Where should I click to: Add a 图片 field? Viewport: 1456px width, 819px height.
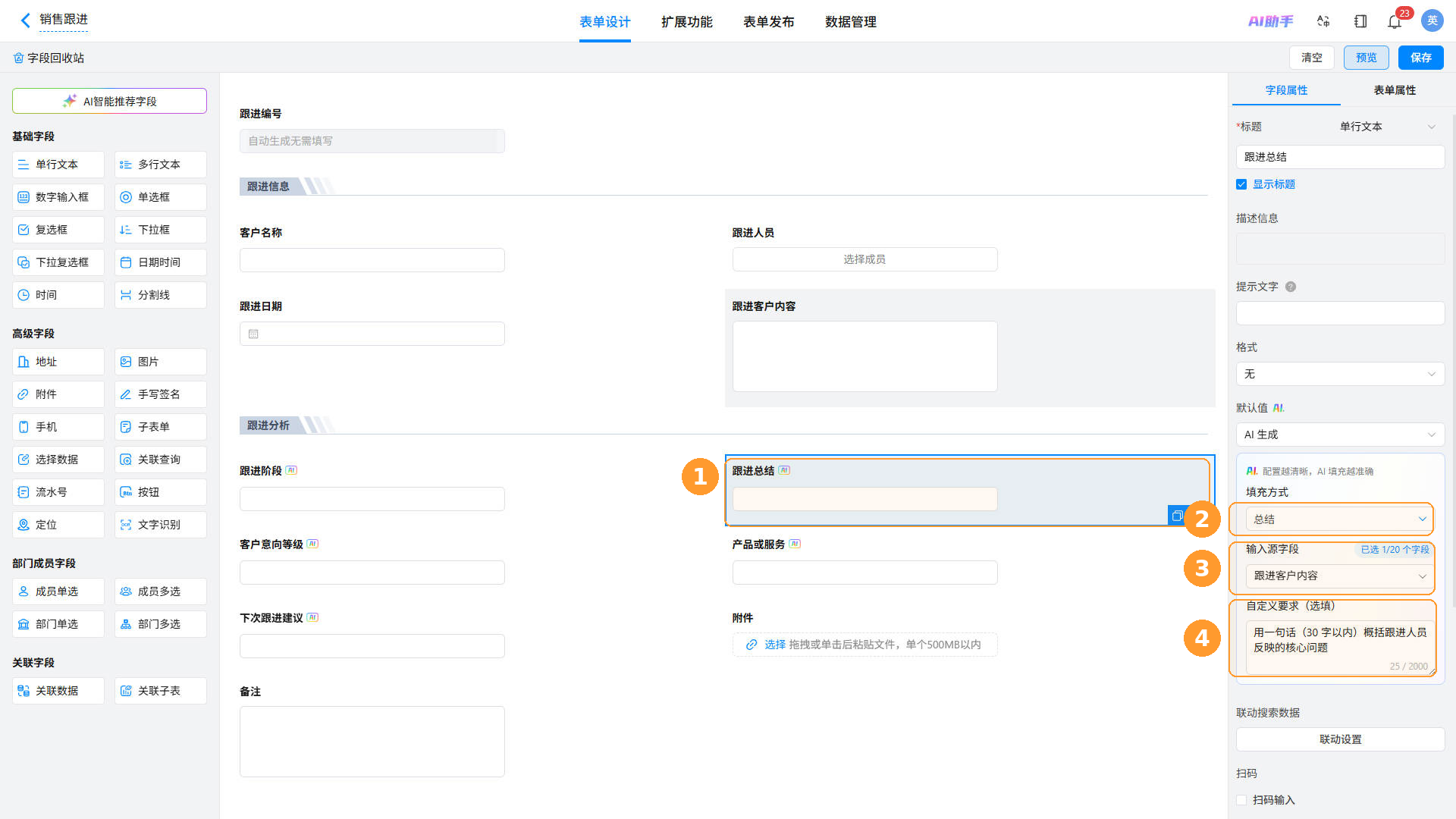click(x=161, y=362)
